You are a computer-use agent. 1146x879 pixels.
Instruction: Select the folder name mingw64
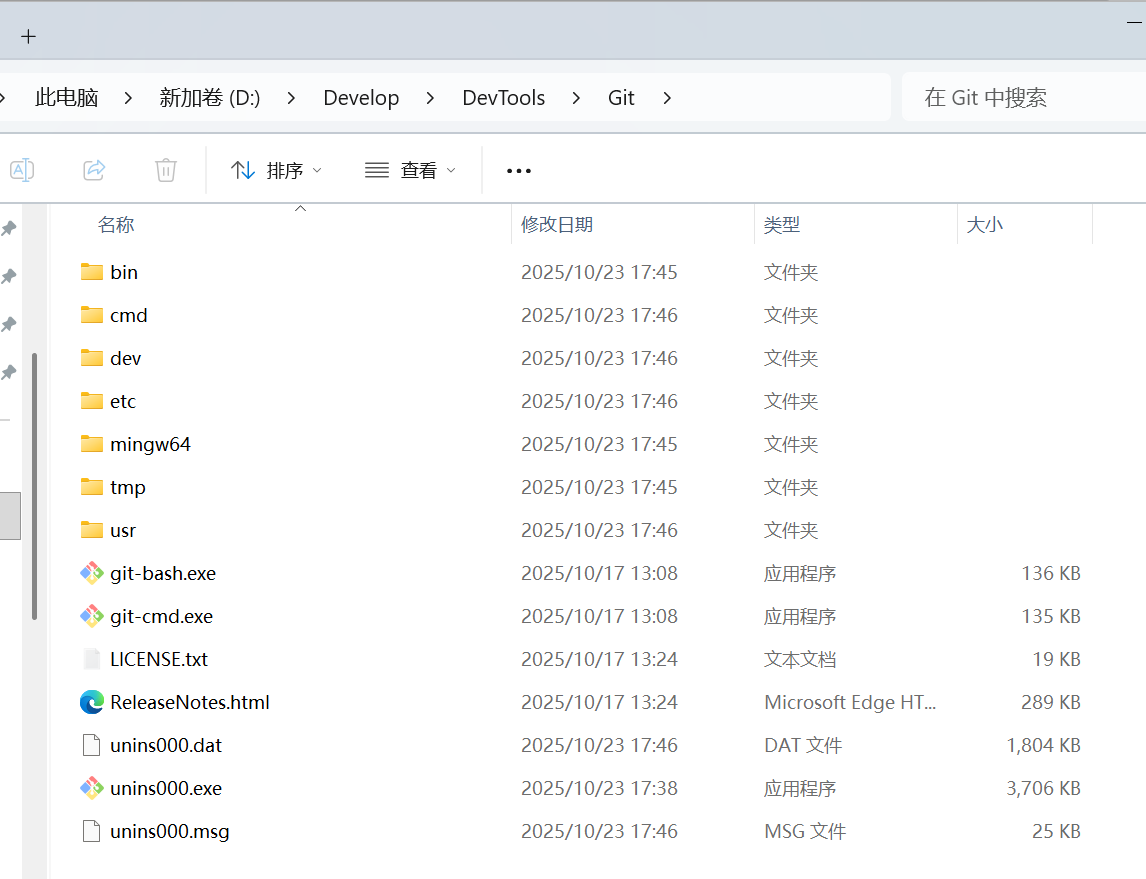click(x=151, y=444)
